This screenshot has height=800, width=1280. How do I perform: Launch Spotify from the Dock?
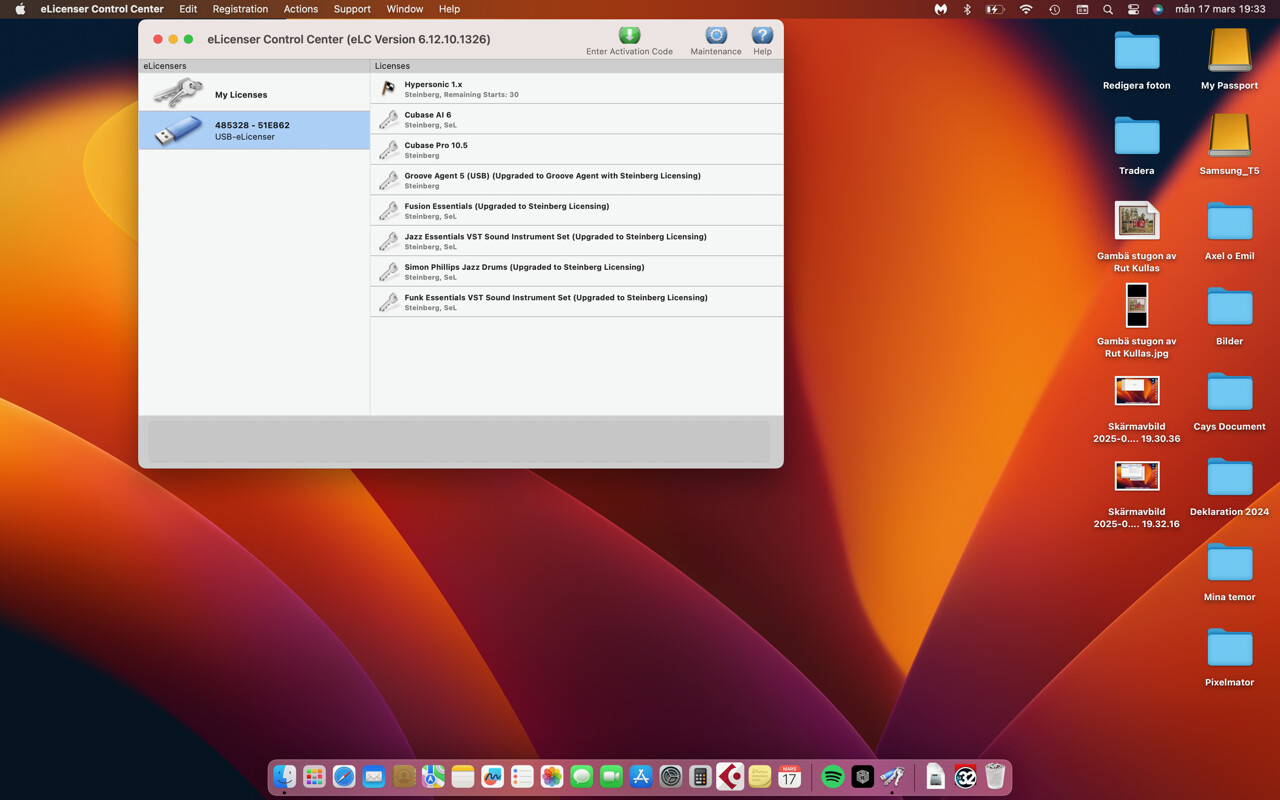[x=832, y=776]
